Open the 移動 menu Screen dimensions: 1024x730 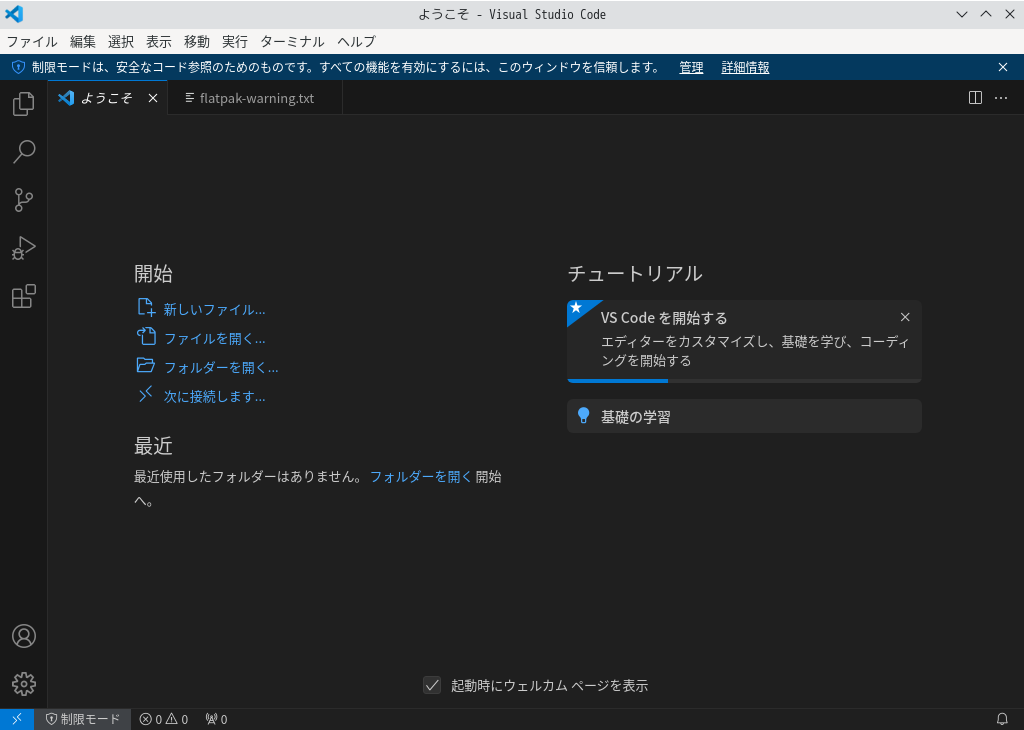click(197, 42)
